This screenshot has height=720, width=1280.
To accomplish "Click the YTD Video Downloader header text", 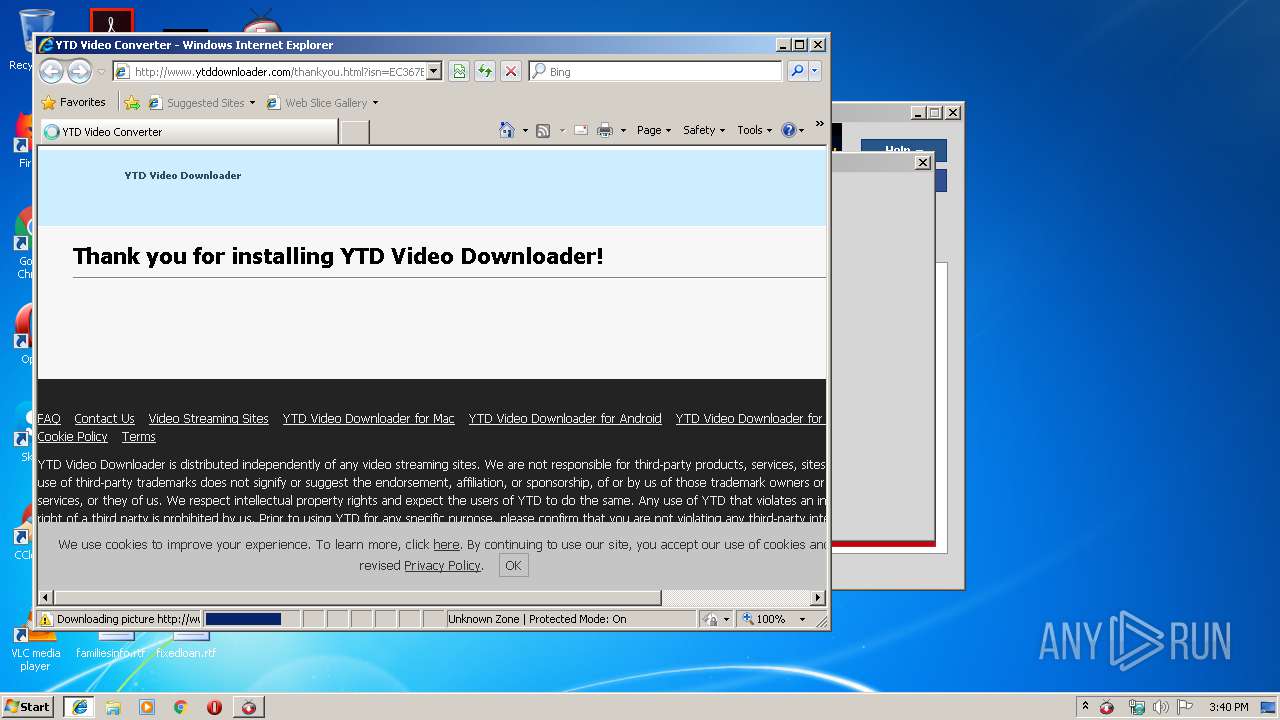I will [x=183, y=175].
